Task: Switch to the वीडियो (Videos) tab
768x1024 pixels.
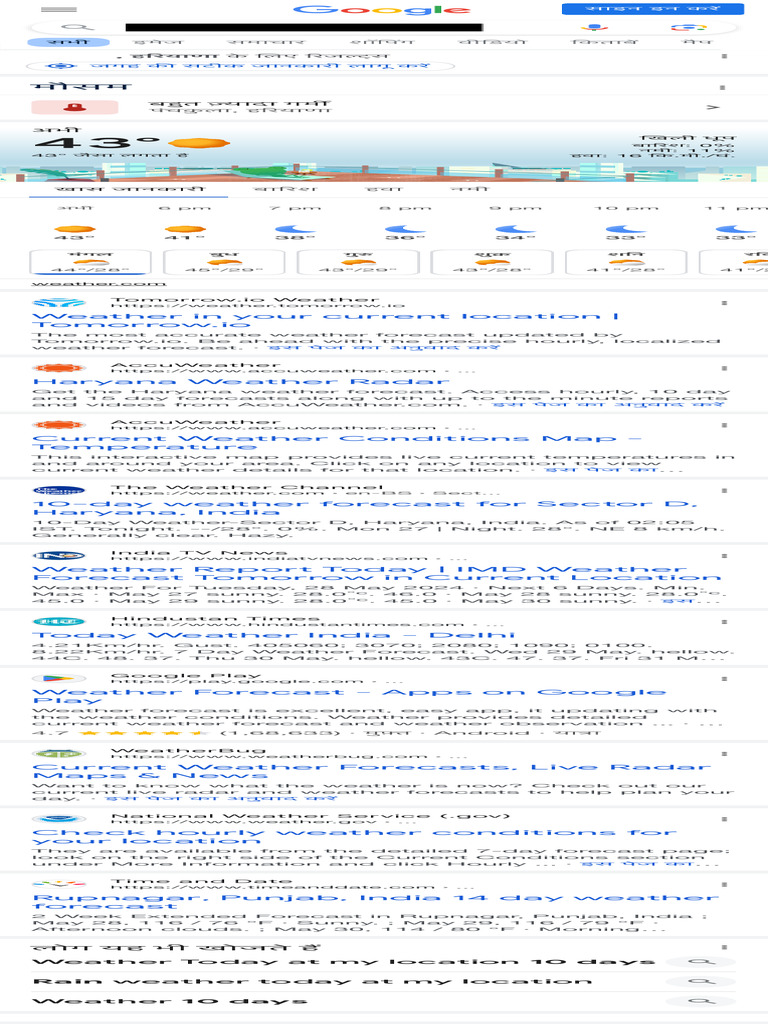Action: 492,42
